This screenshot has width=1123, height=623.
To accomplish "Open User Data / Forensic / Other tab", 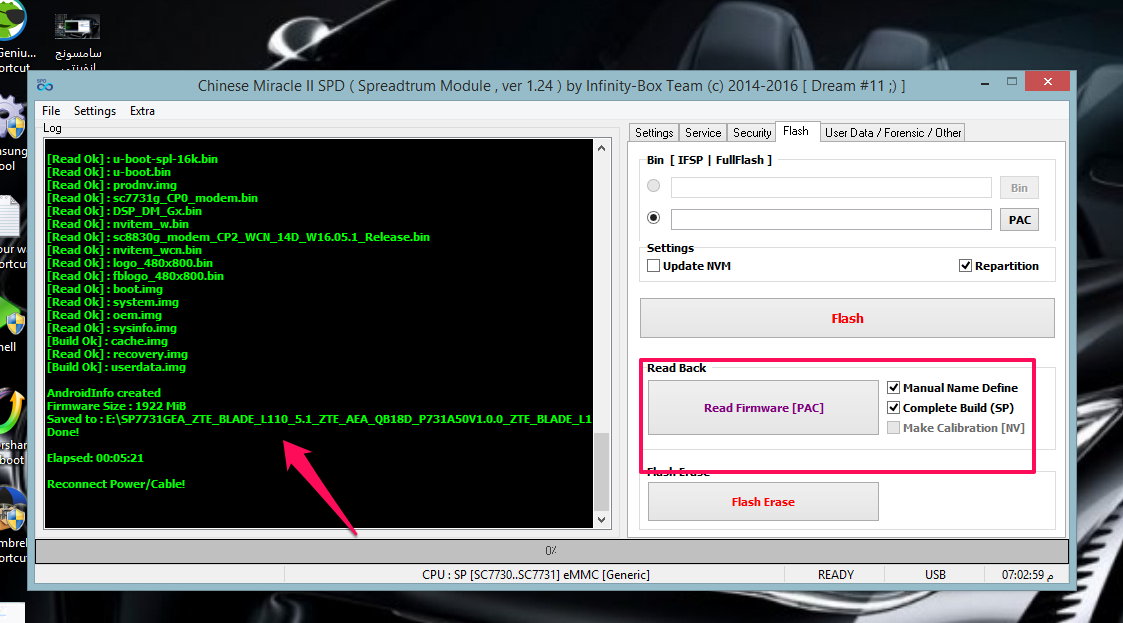I will click(892, 132).
